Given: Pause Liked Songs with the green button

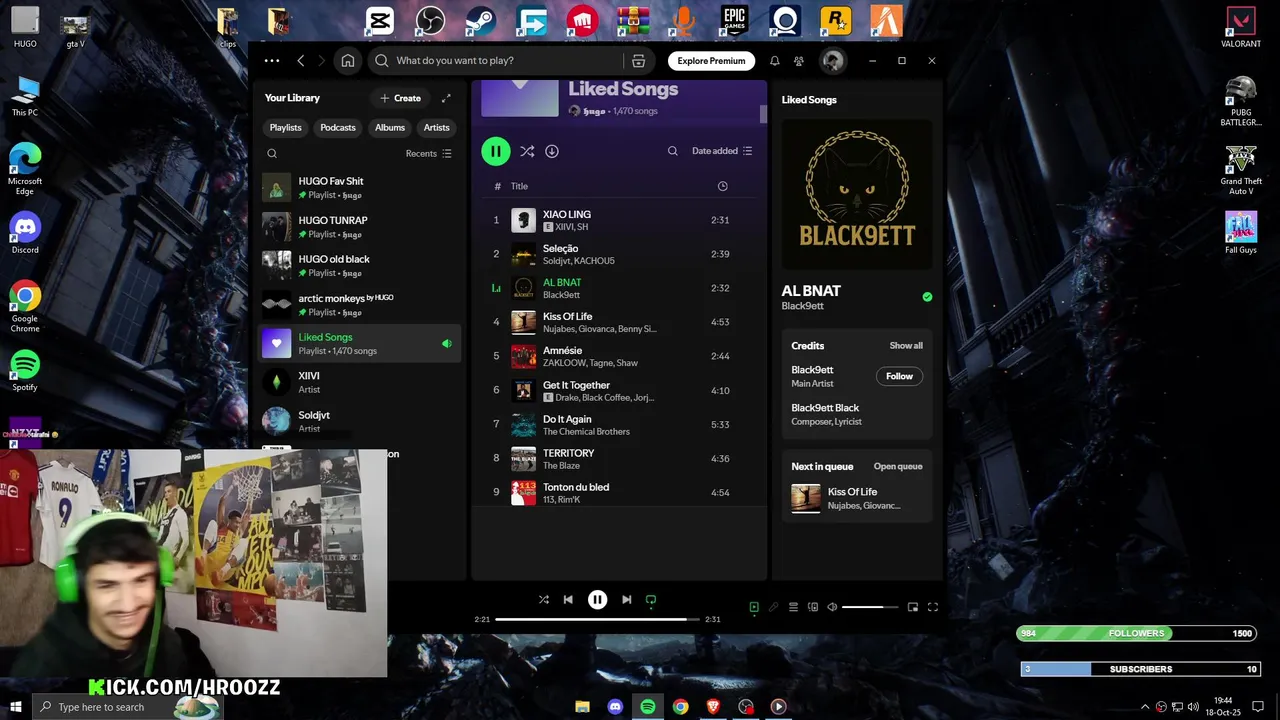Looking at the screenshot, I should [x=495, y=151].
